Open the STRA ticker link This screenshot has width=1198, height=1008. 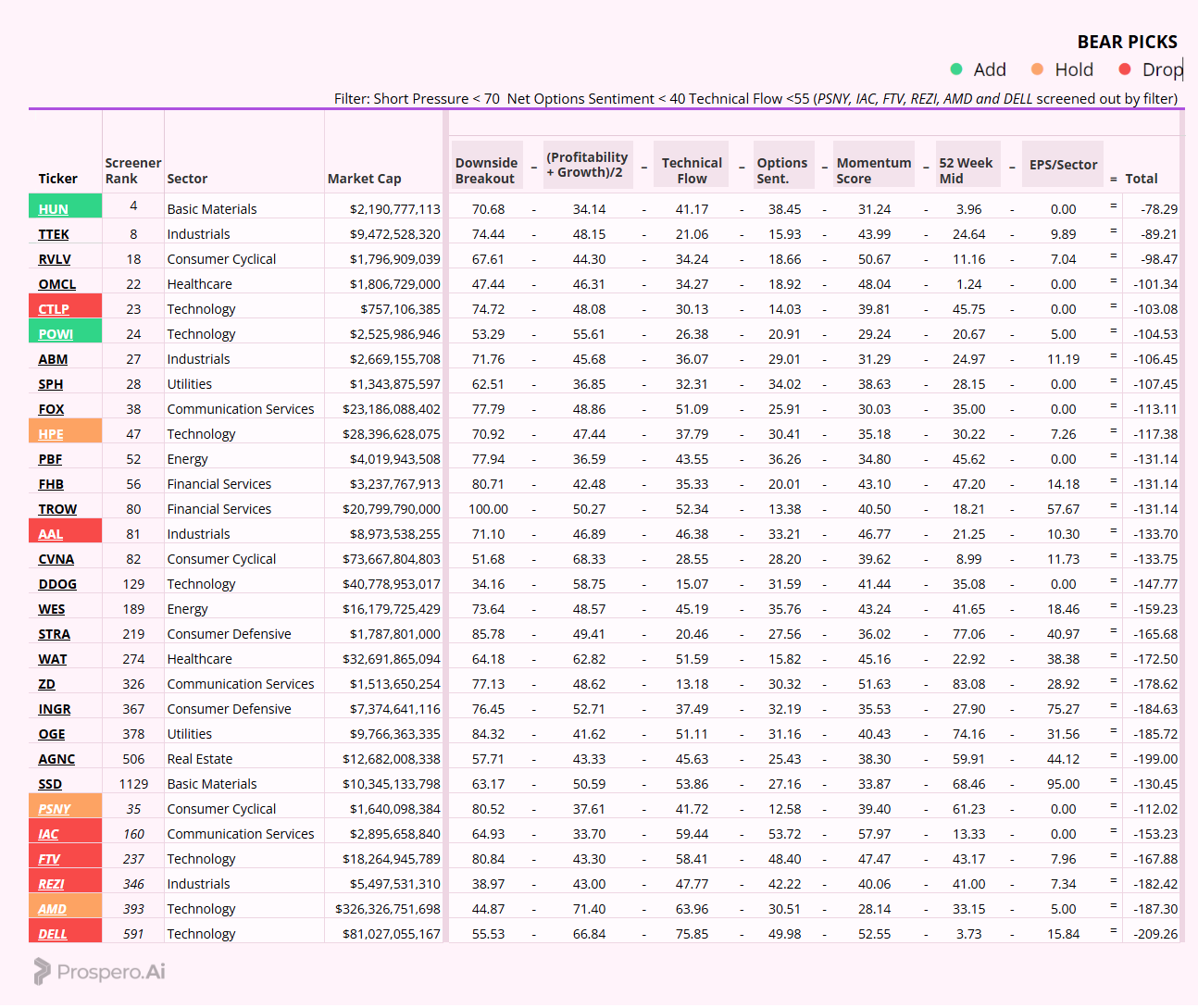coord(55,634)
